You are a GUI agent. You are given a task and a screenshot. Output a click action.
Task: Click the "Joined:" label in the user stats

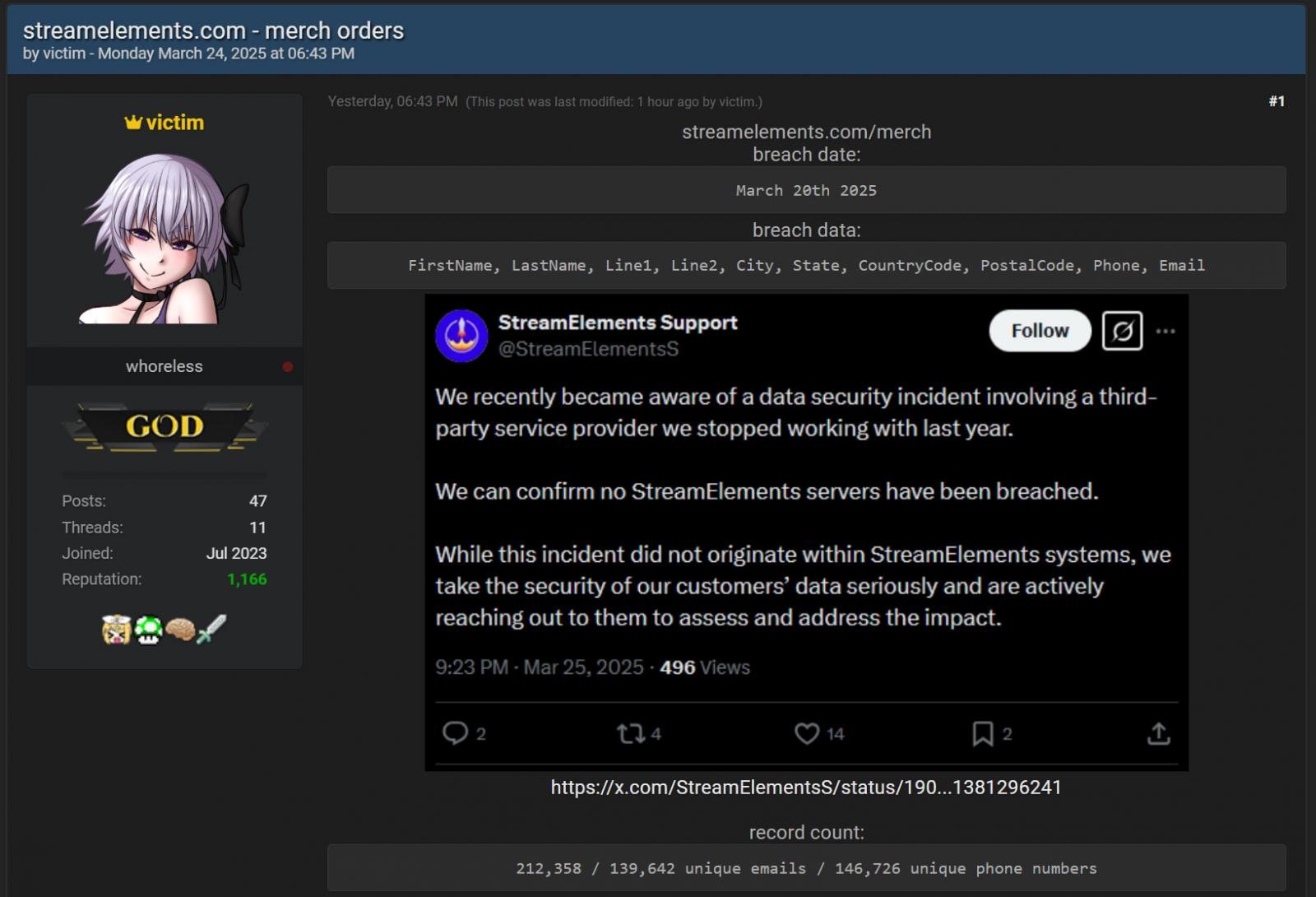[x=87, y=554]
